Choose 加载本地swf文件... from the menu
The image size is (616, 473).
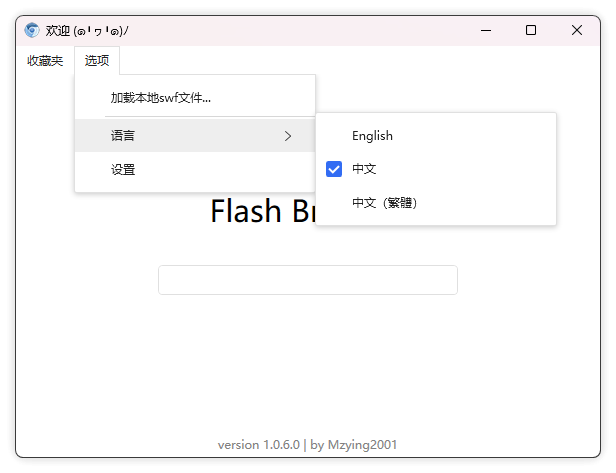pyautogui.click(x=161, y=98)
